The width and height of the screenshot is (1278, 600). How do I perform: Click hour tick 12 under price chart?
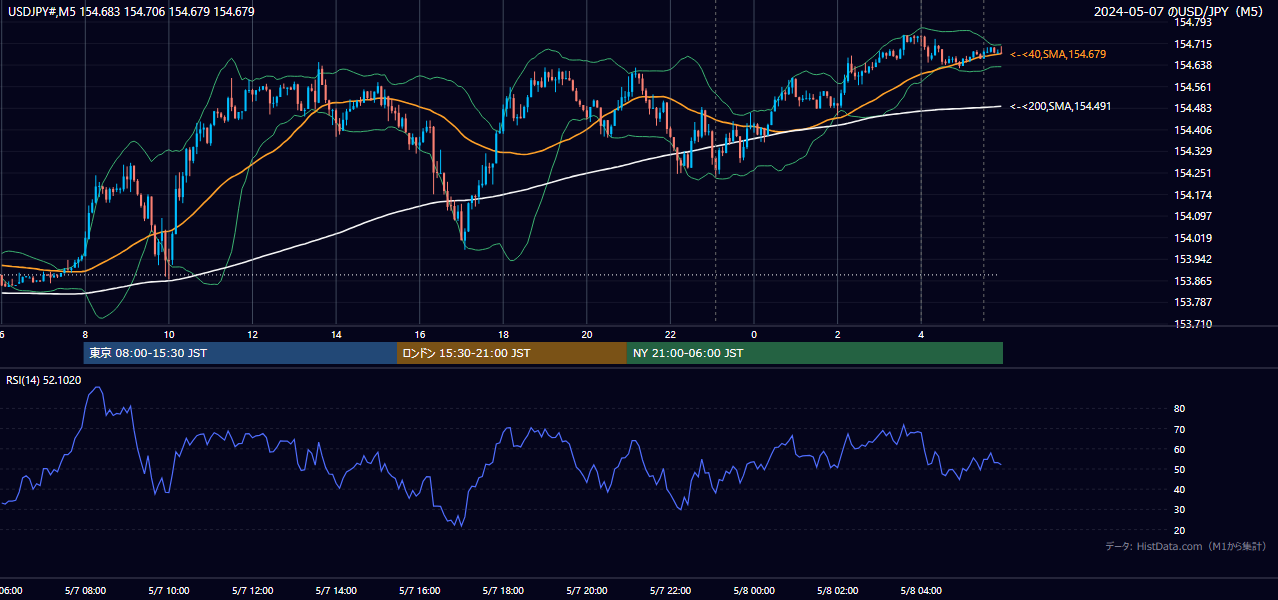coord(253,335)
